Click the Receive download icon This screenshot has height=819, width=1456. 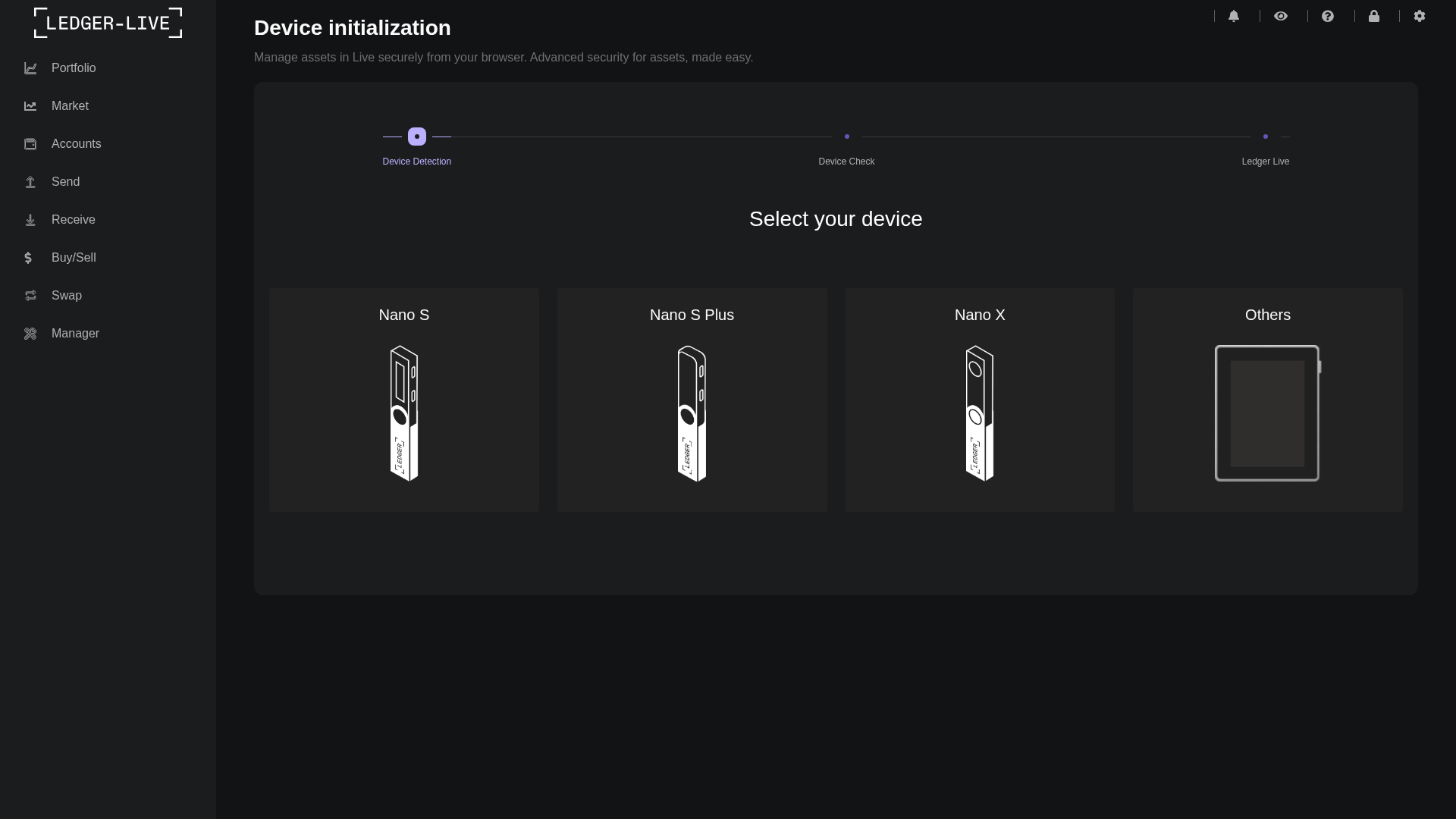click(x=30, y=220)
